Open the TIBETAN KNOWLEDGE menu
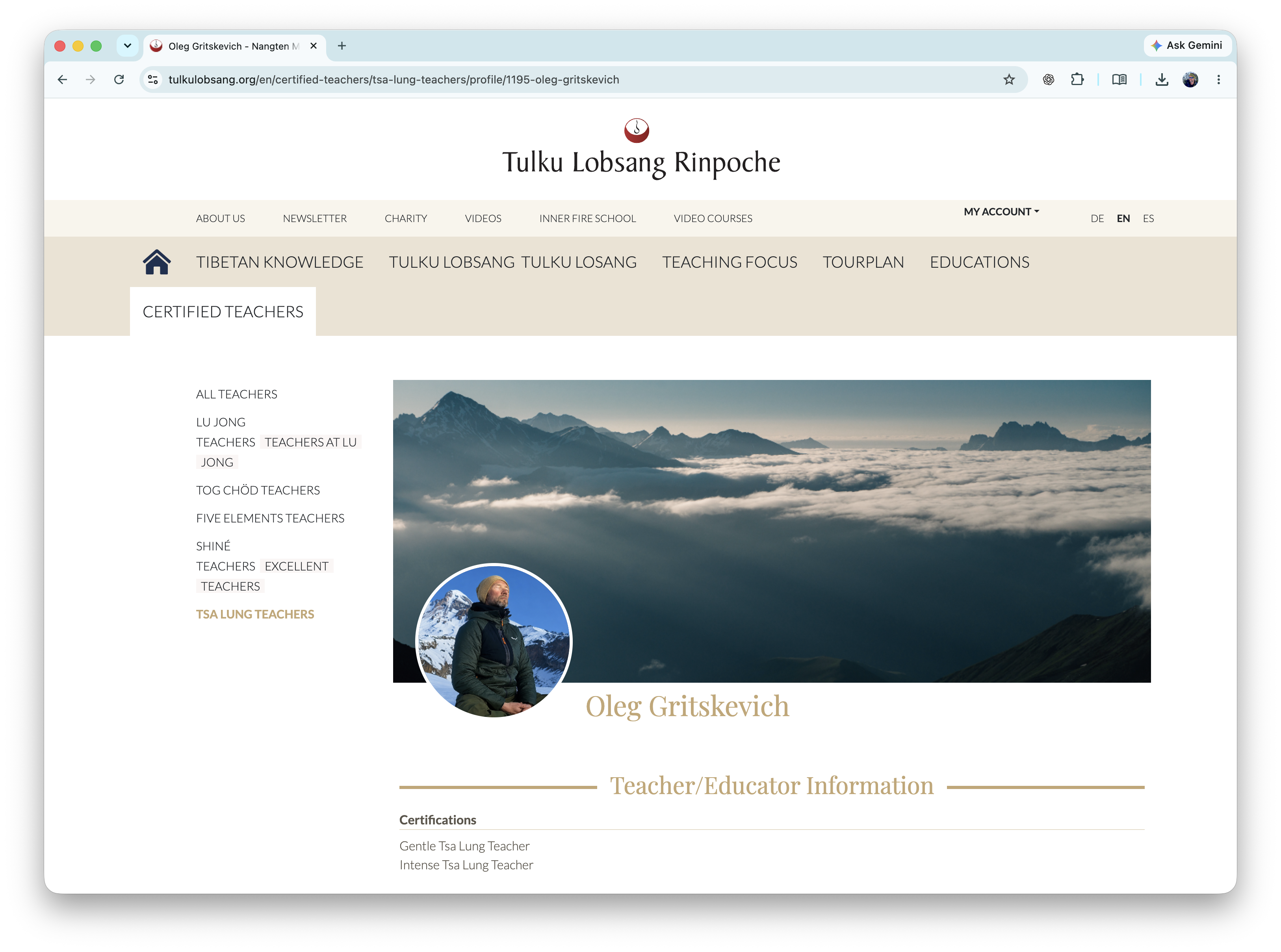Viewport: 1281px width, 952px height. (279, 262)
